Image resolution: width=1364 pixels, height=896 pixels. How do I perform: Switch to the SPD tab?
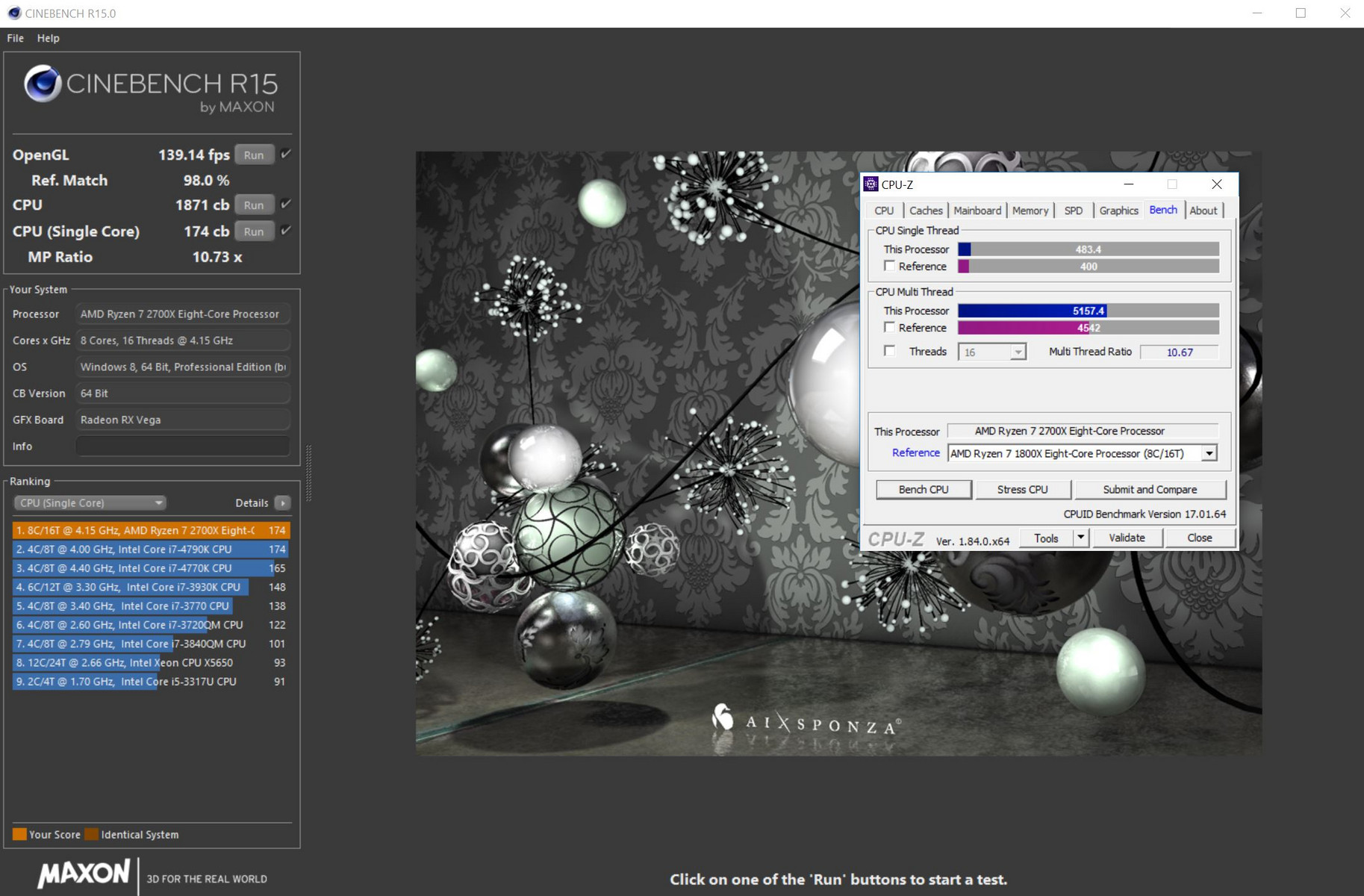pyautogui.click(x=1074, y=211)
